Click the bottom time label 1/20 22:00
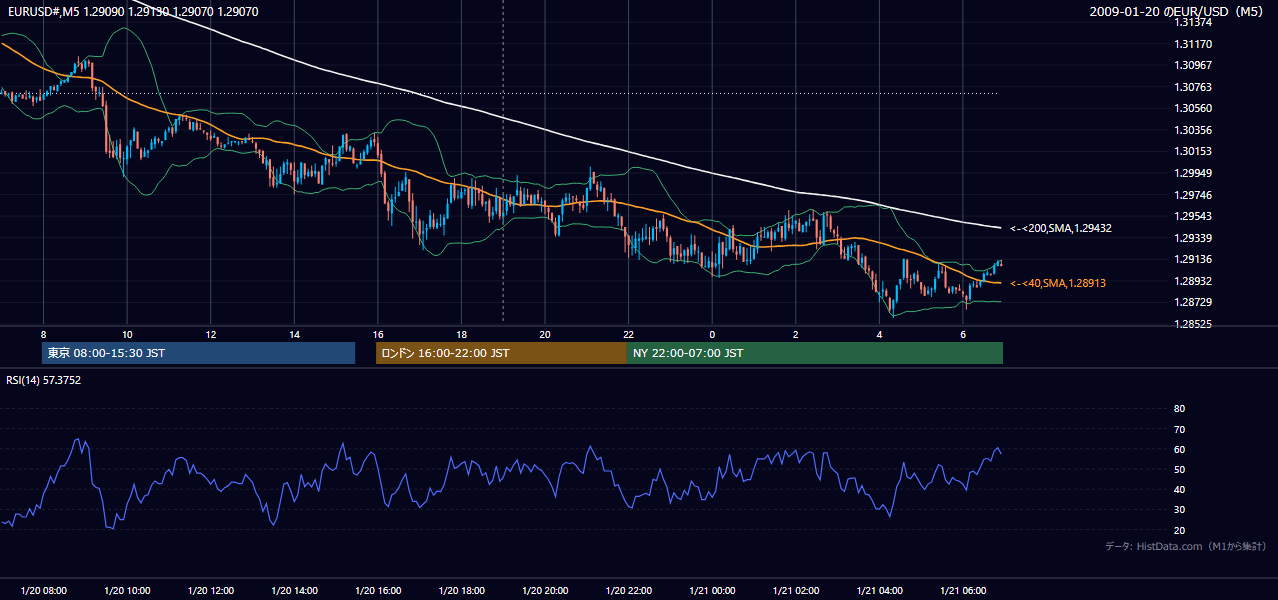The width and height of the screenshot is (1278, 600). click(x=628, y=591)
